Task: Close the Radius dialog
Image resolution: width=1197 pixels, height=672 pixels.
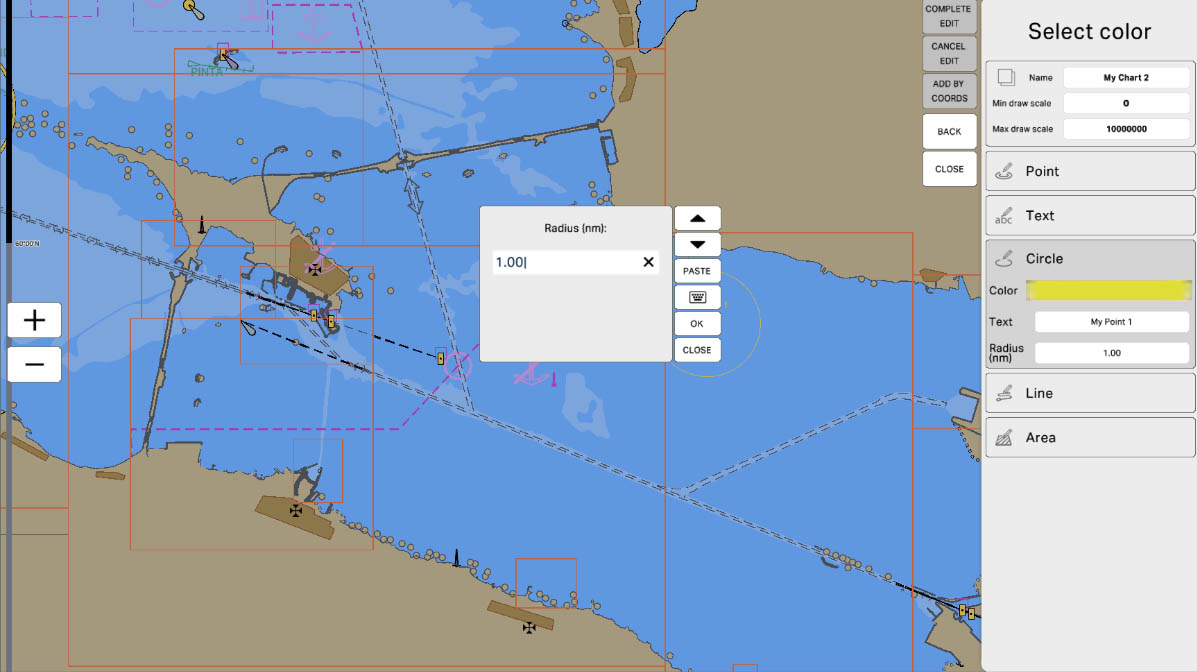Action: click(697, 350)
